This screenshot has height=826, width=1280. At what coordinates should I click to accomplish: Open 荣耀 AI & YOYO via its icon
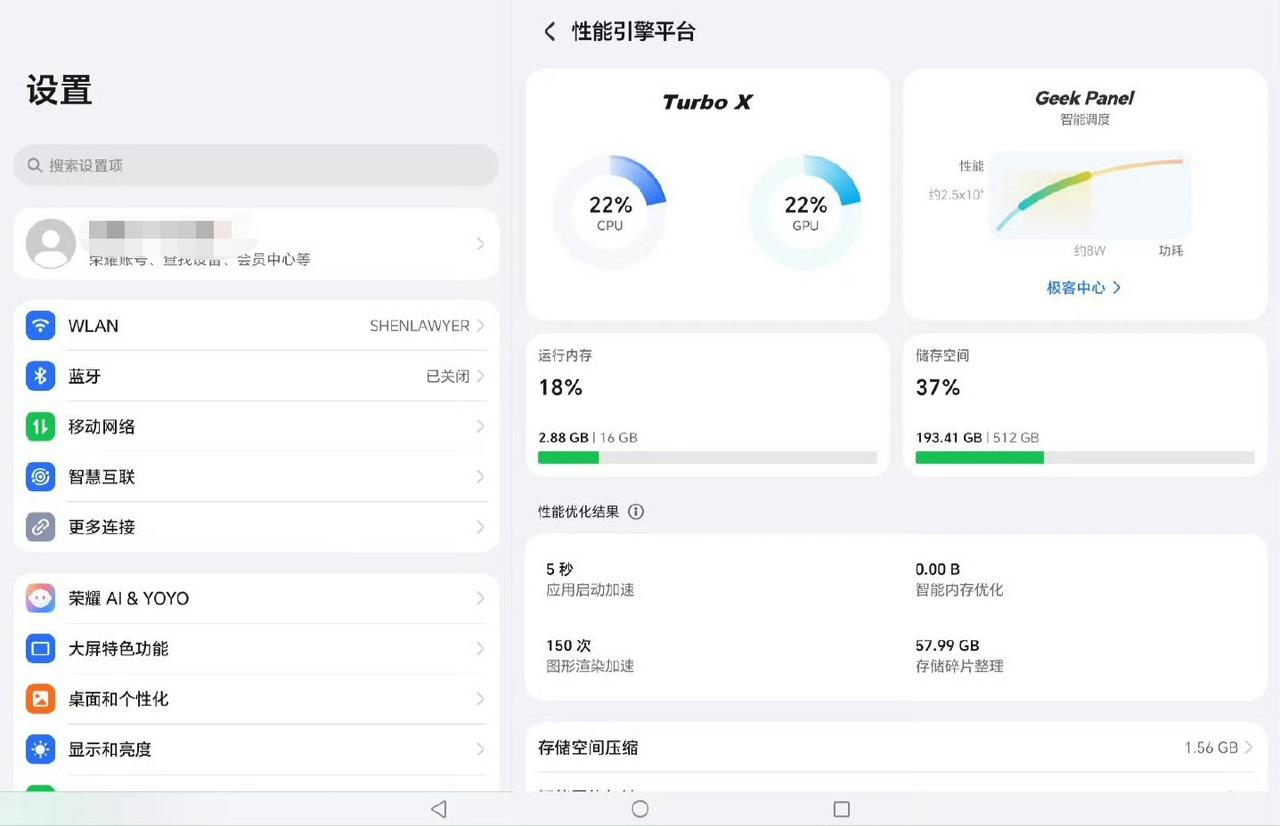click(x=40, y=598)
